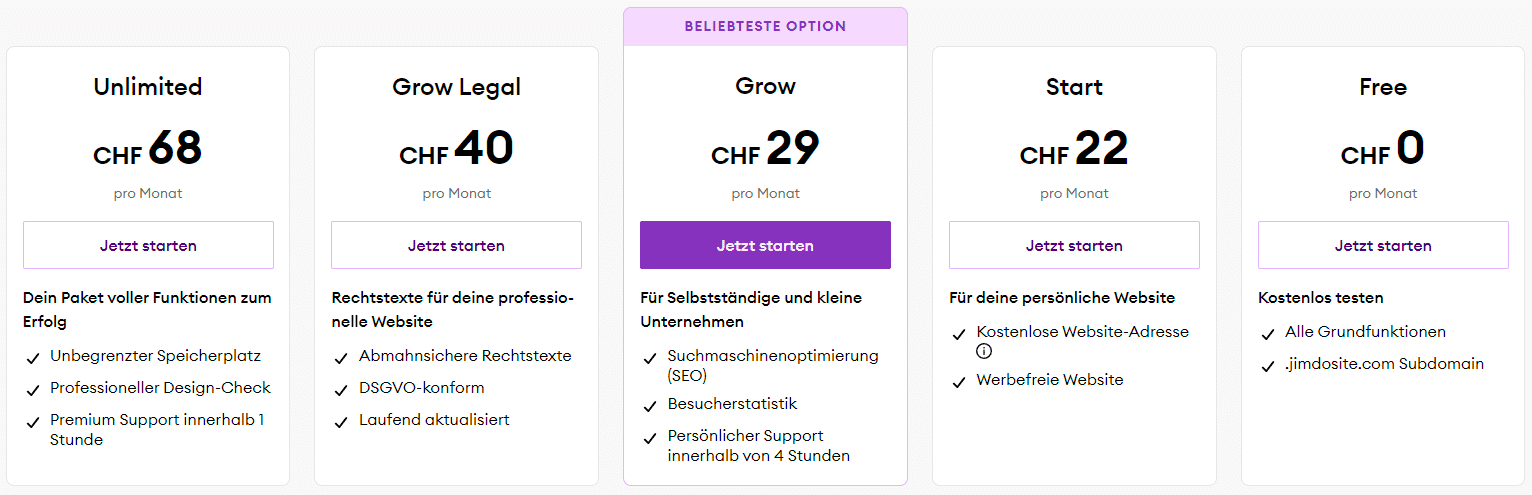Click the Premium Support innerhalb 1 Stunde text

(157, 430)
